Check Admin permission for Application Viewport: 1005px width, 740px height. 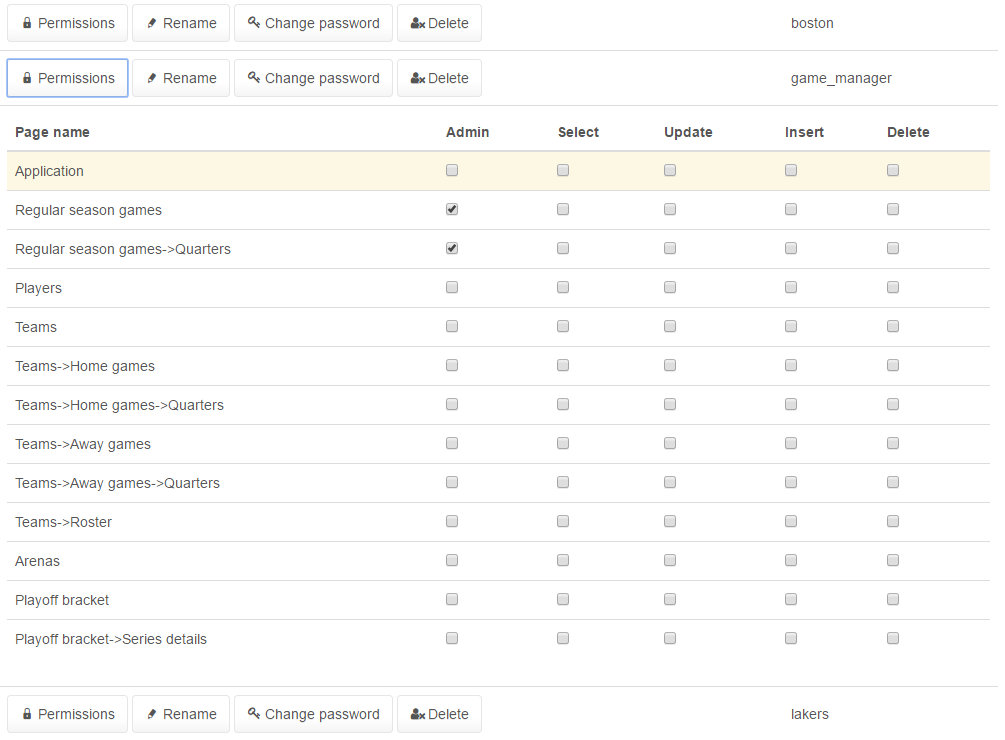pyautogui.click(x=452, y=171)
